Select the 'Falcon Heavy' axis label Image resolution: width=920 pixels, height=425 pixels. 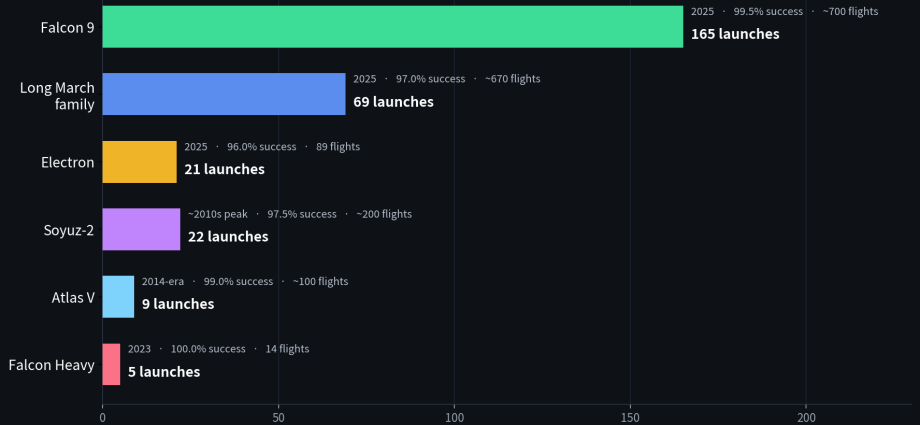(52, 365)
